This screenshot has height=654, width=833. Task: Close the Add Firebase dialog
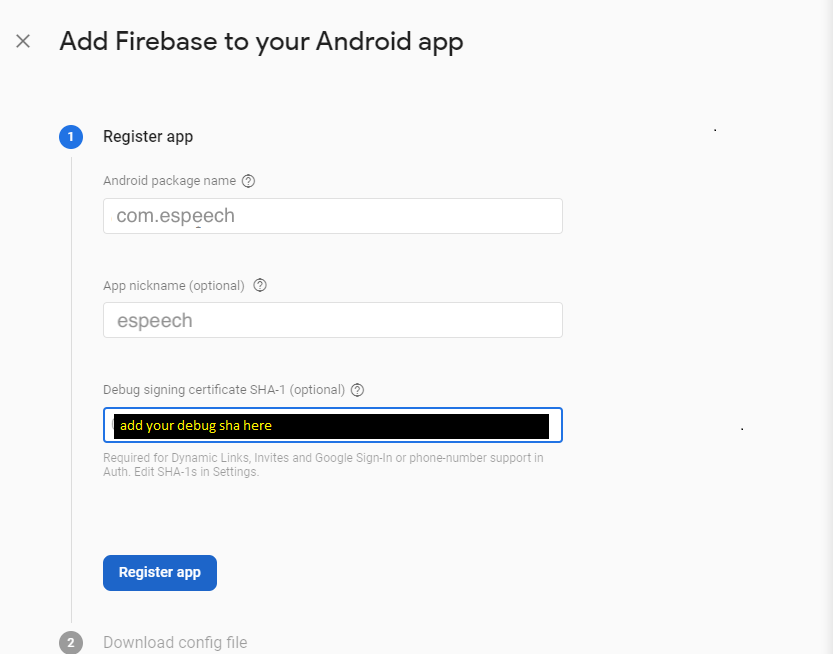[23, 41]
